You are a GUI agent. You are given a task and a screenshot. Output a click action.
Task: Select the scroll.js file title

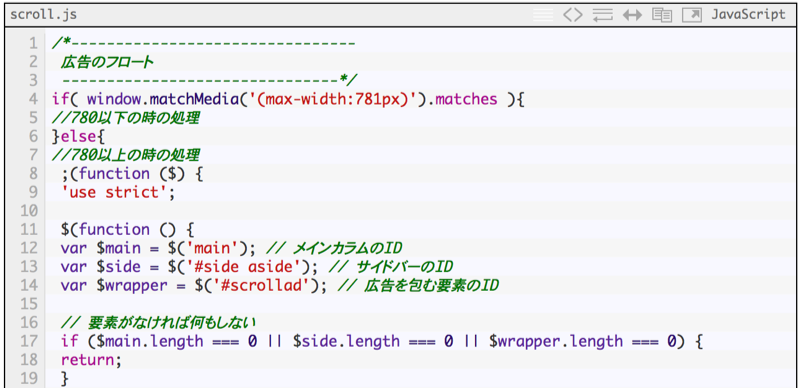pos(43,14)
